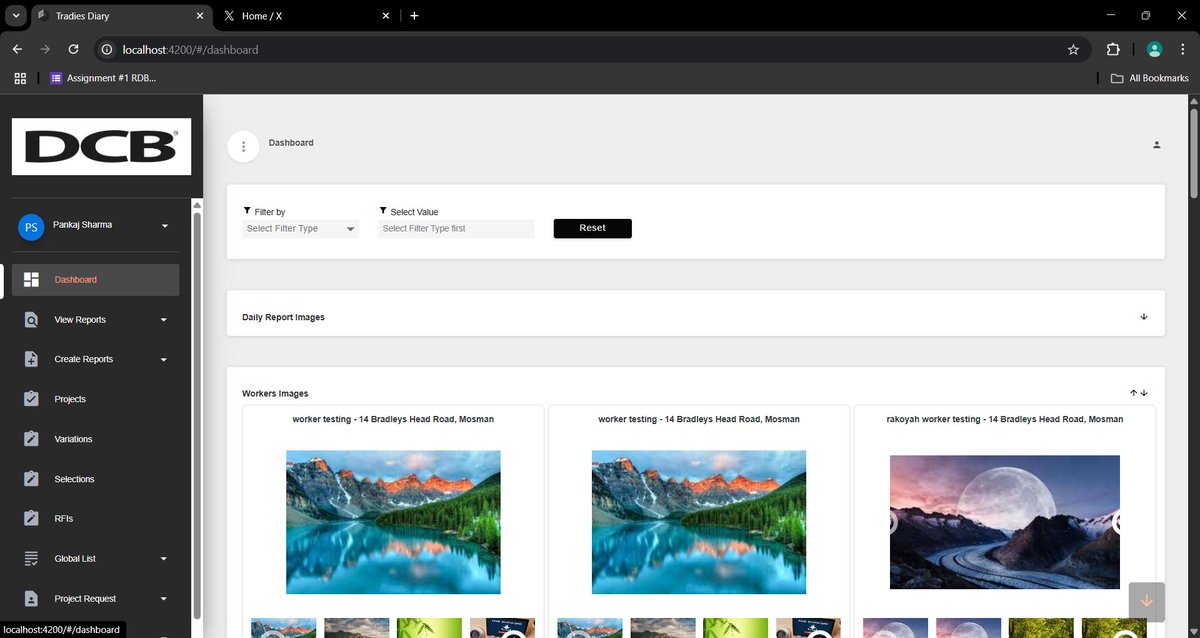Switch to the Tradies Diary browser tab

[x=123, y=16]
